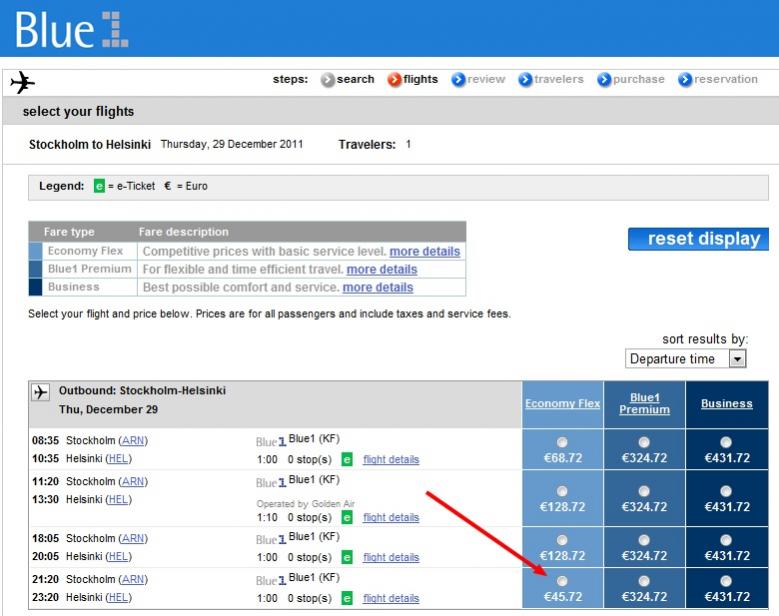Click the e-Ticket icon on 08:35 flight

347,460
